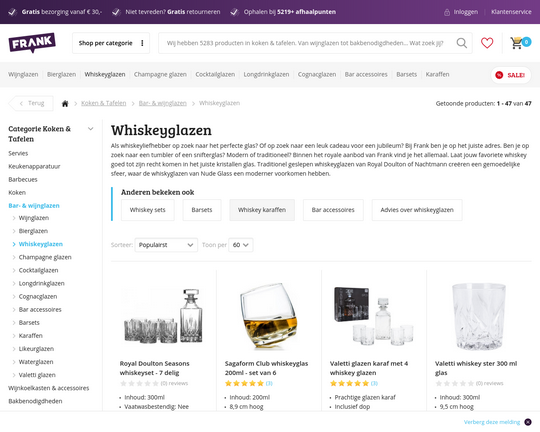Collapse Categorie Koken & Tafelen chevron
The image size is (540, 432).
[91, 129]
